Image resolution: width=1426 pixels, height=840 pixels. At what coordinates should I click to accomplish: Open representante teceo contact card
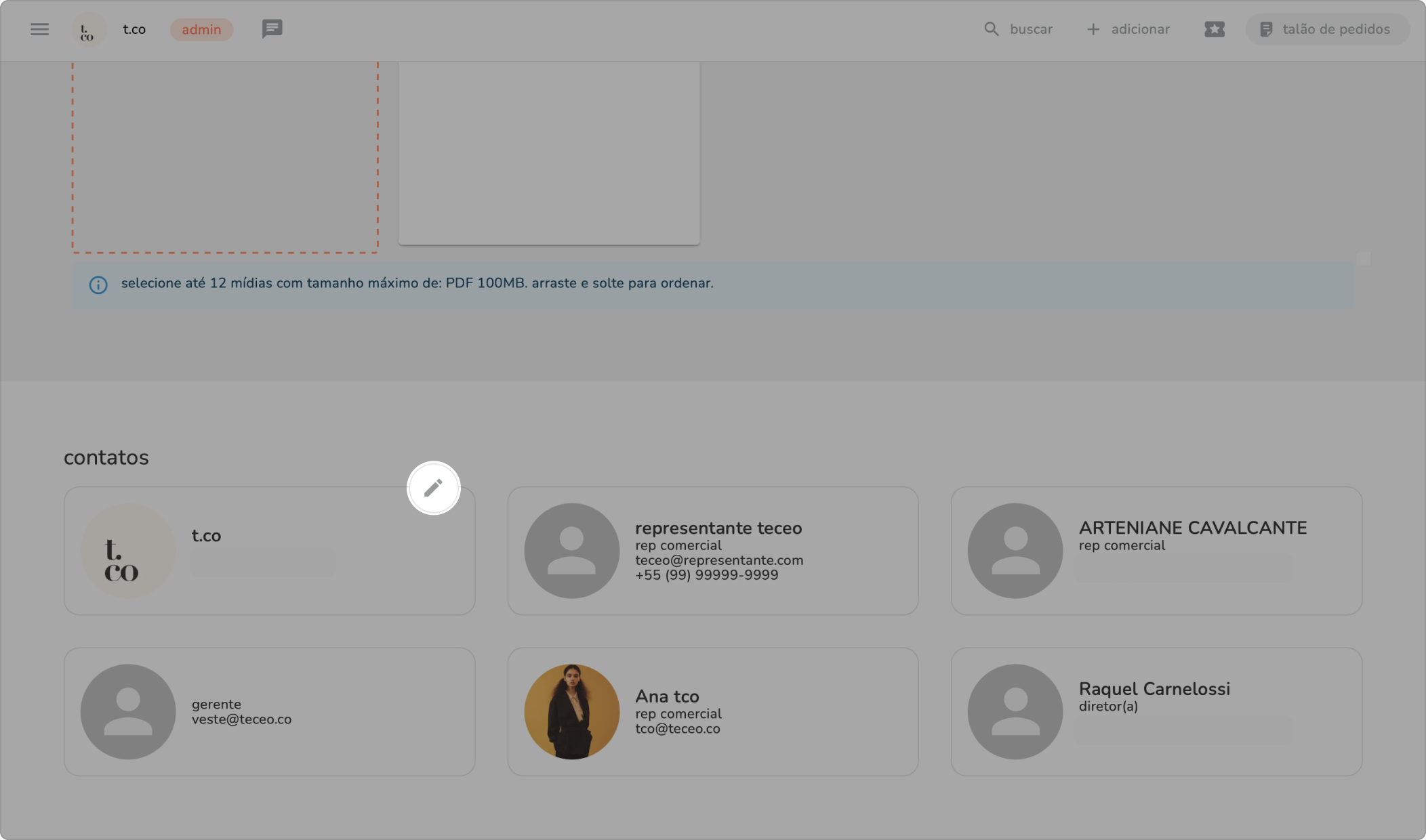click(712, 550)
